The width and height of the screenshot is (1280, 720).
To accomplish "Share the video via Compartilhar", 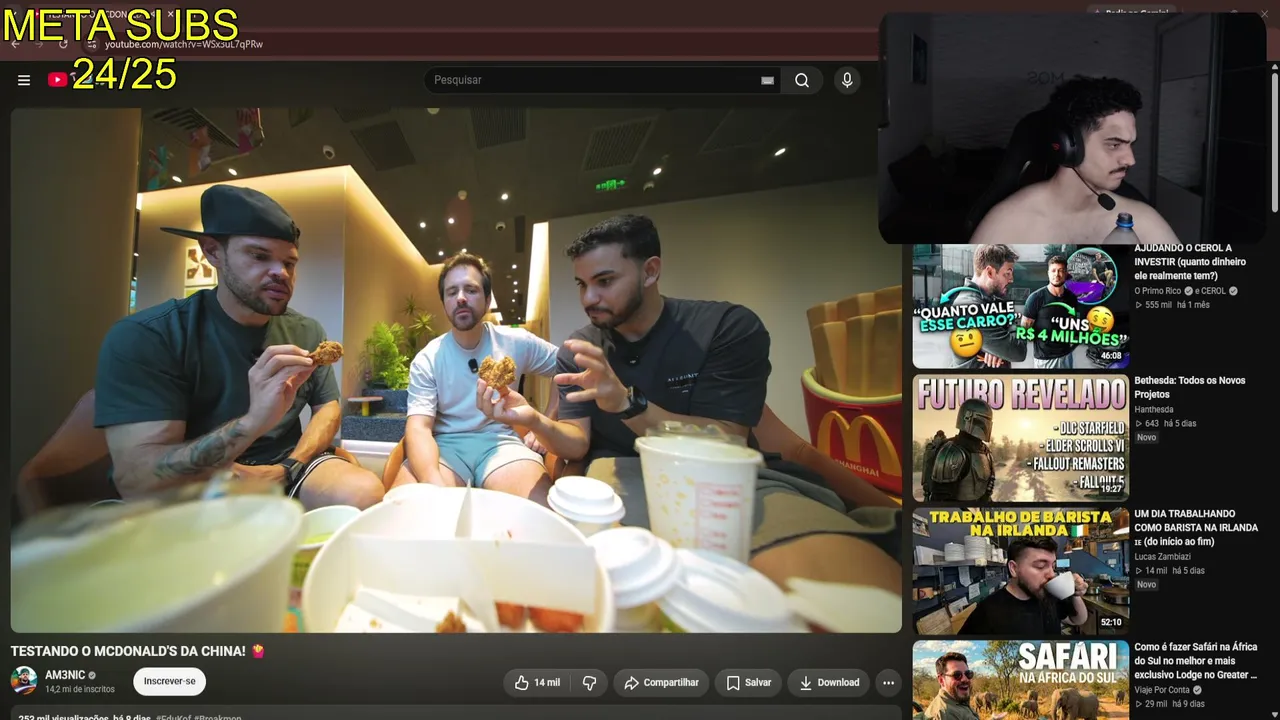I will click(x=662, y=683).
